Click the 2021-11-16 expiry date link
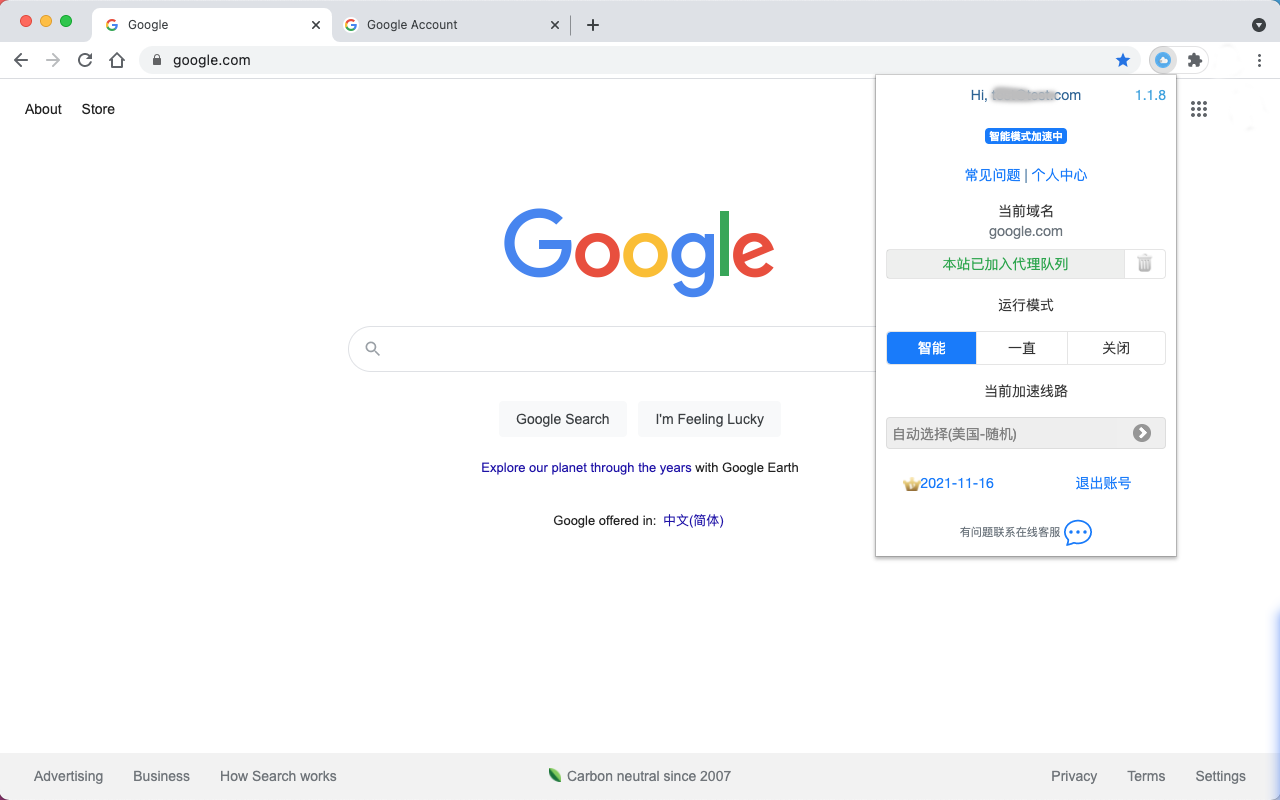1280x800 pixels. (x=957, y=483)
